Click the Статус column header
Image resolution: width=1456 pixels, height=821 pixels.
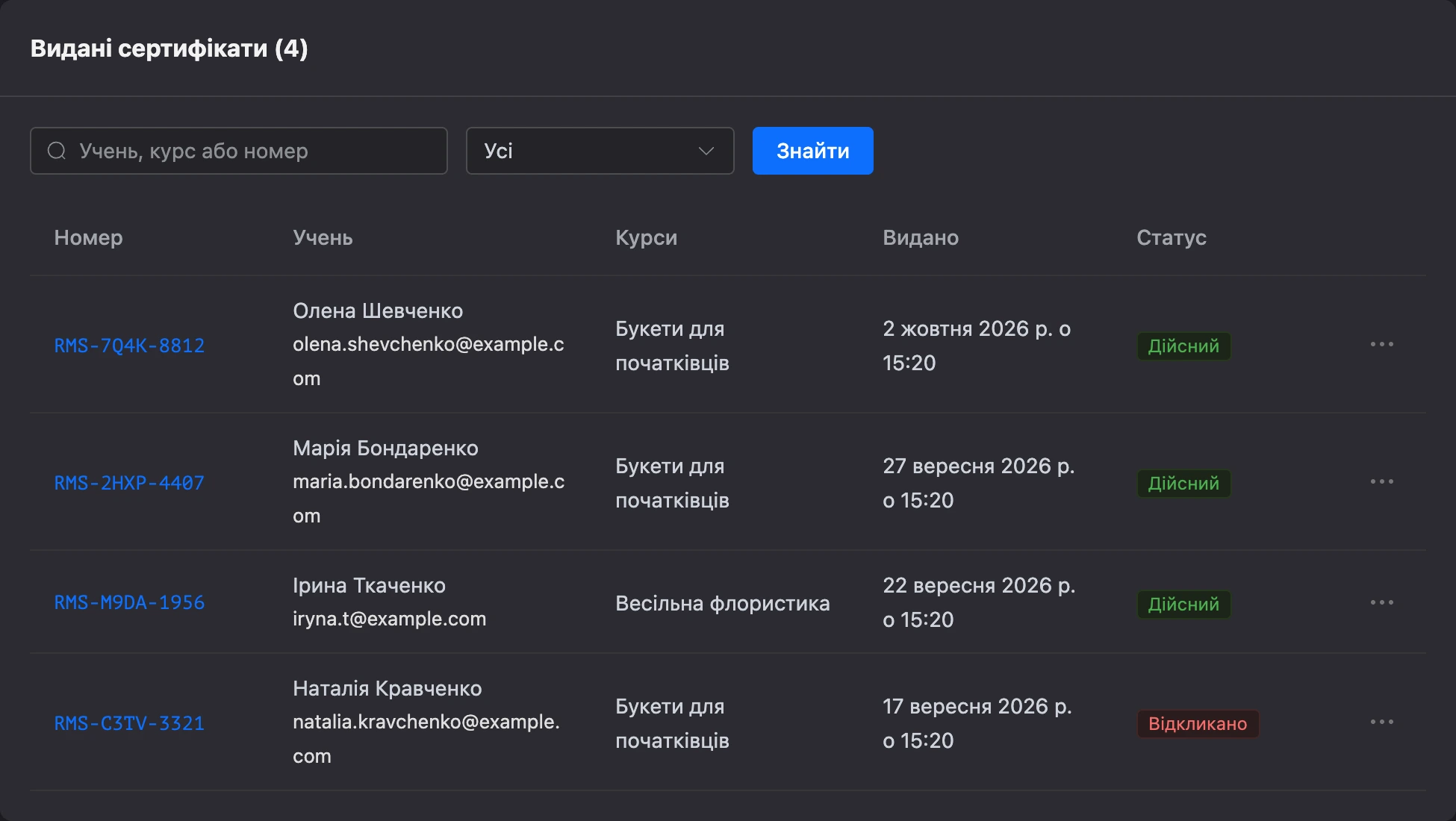1172,237
